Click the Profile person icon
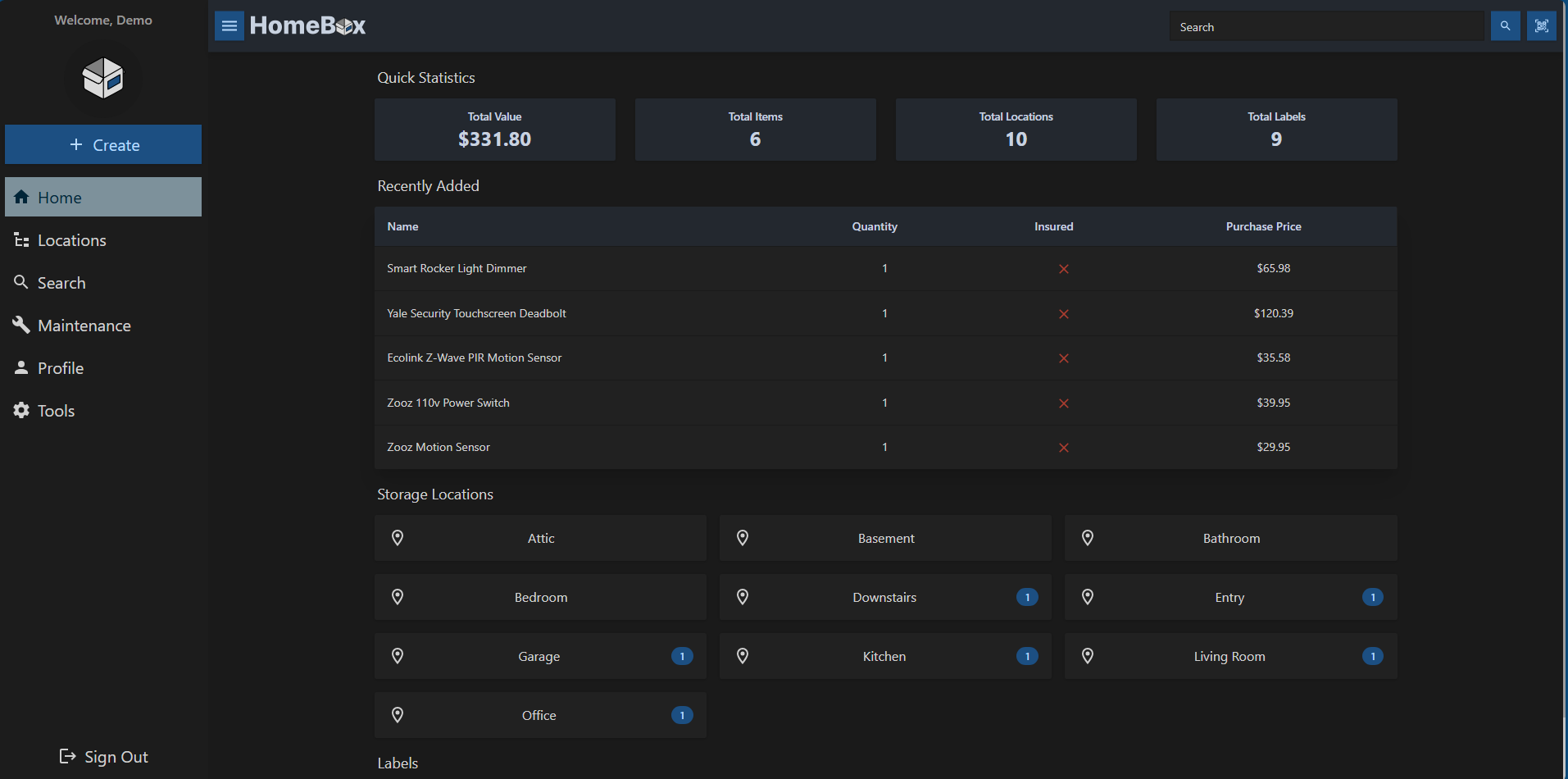Viewport: 1568px width, 779px height. (x=20, y=367)
